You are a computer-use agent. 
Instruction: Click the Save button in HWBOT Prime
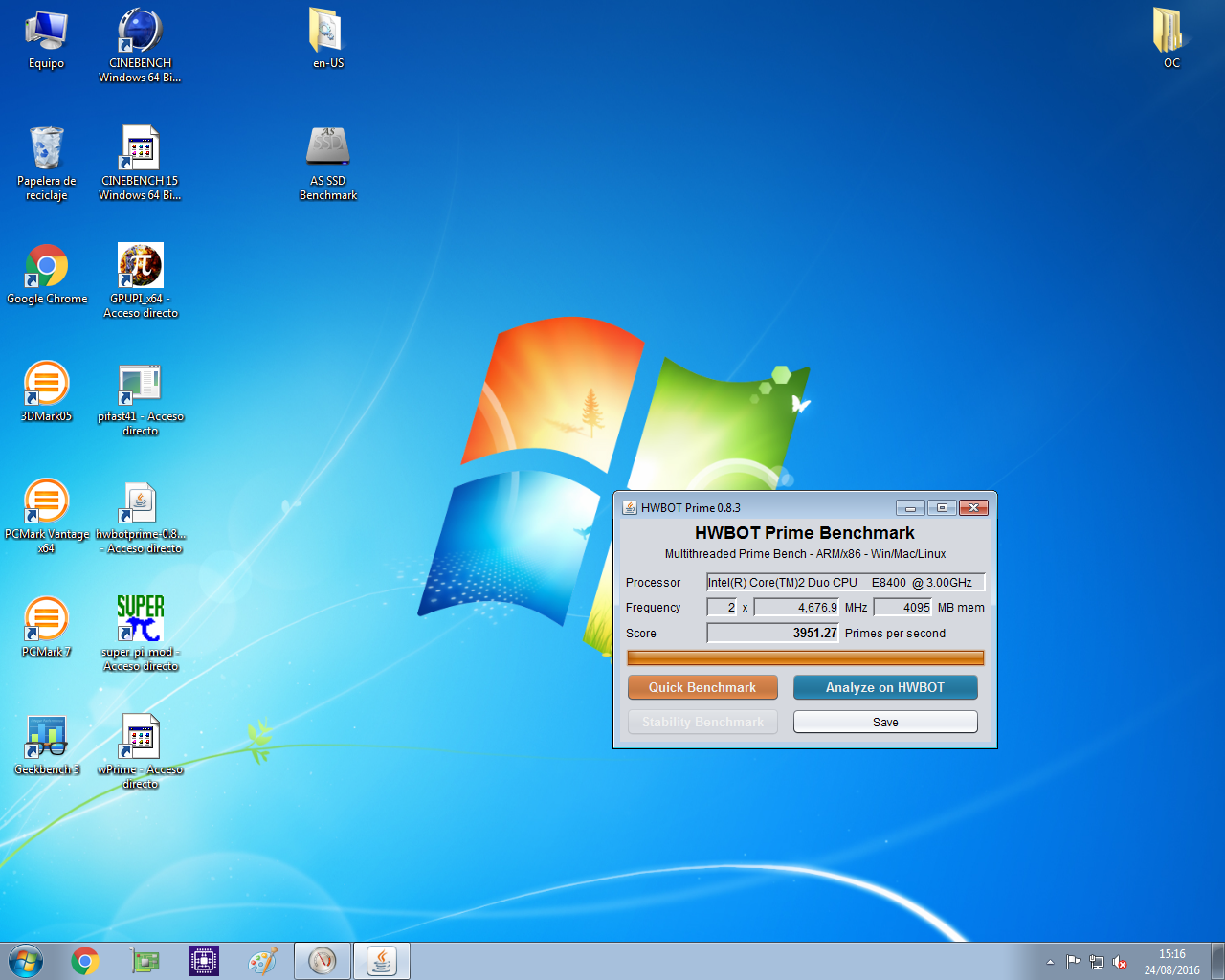pos(885,722)
